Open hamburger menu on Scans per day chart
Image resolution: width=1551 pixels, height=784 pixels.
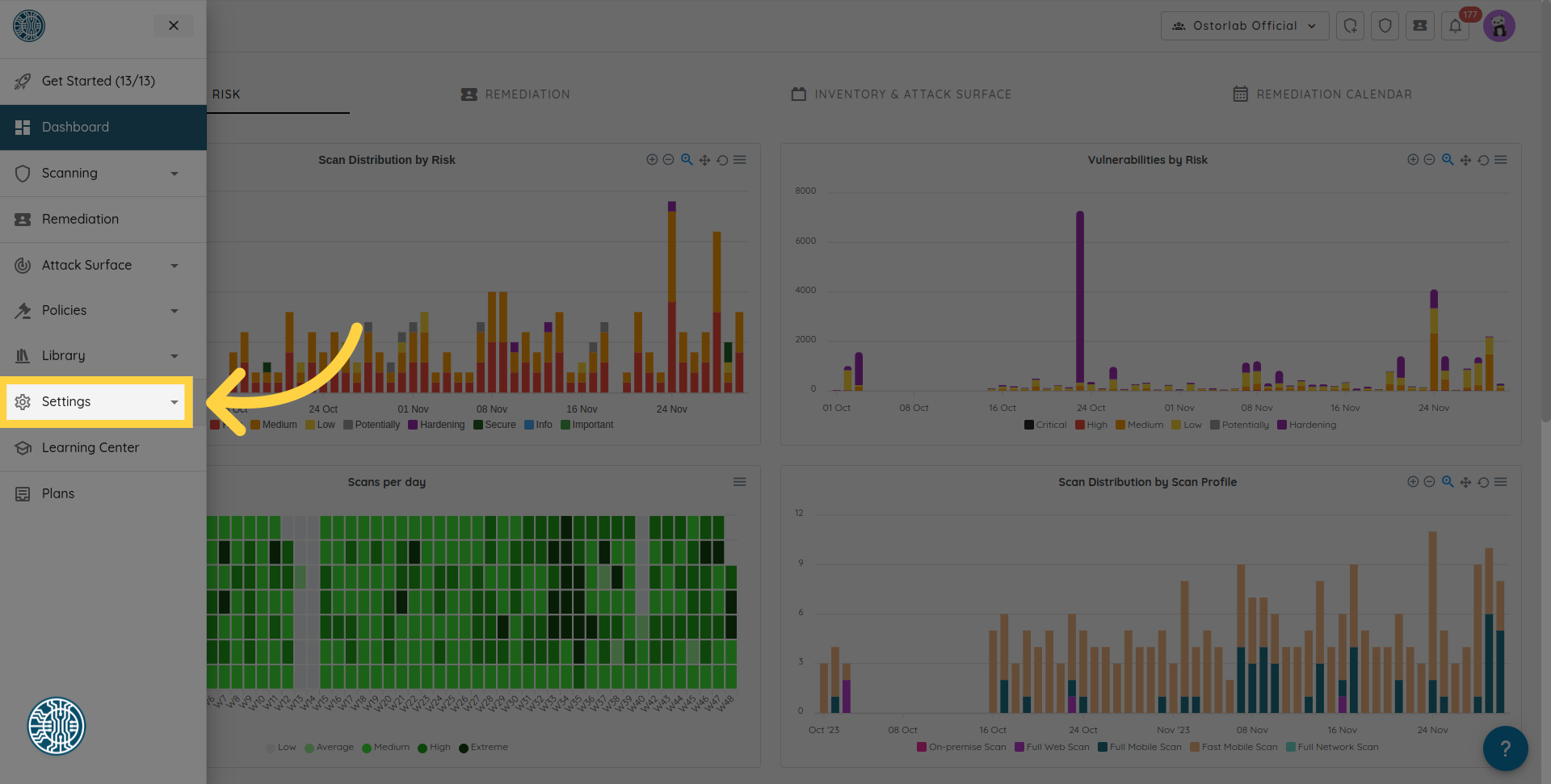point(739,482)
